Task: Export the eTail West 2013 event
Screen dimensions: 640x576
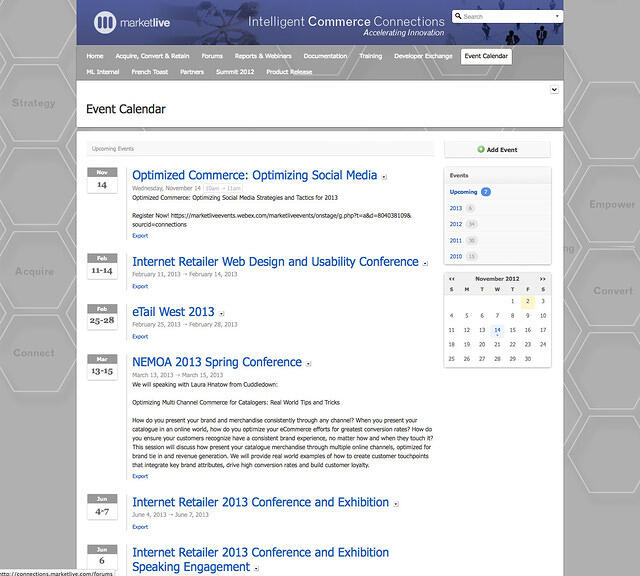Action: coord(140,337)
